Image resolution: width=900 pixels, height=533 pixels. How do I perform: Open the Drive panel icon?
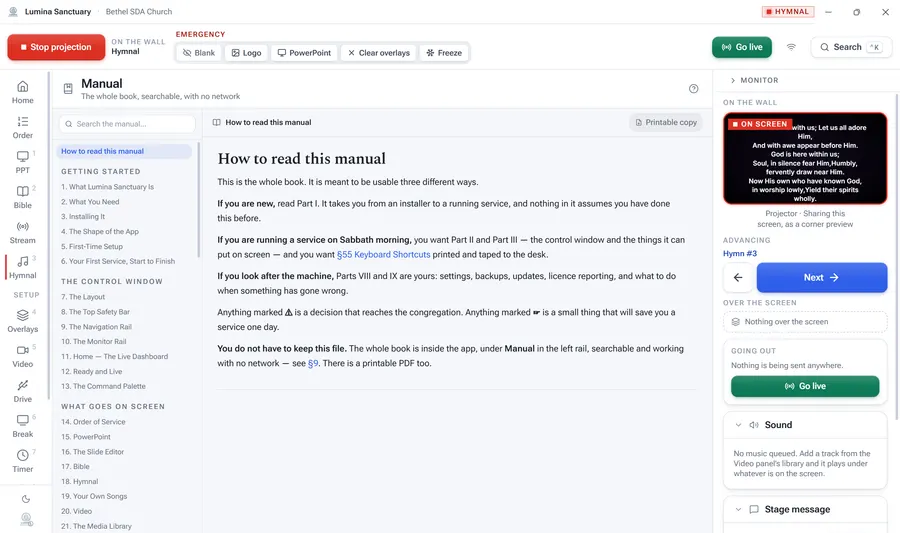22,385
